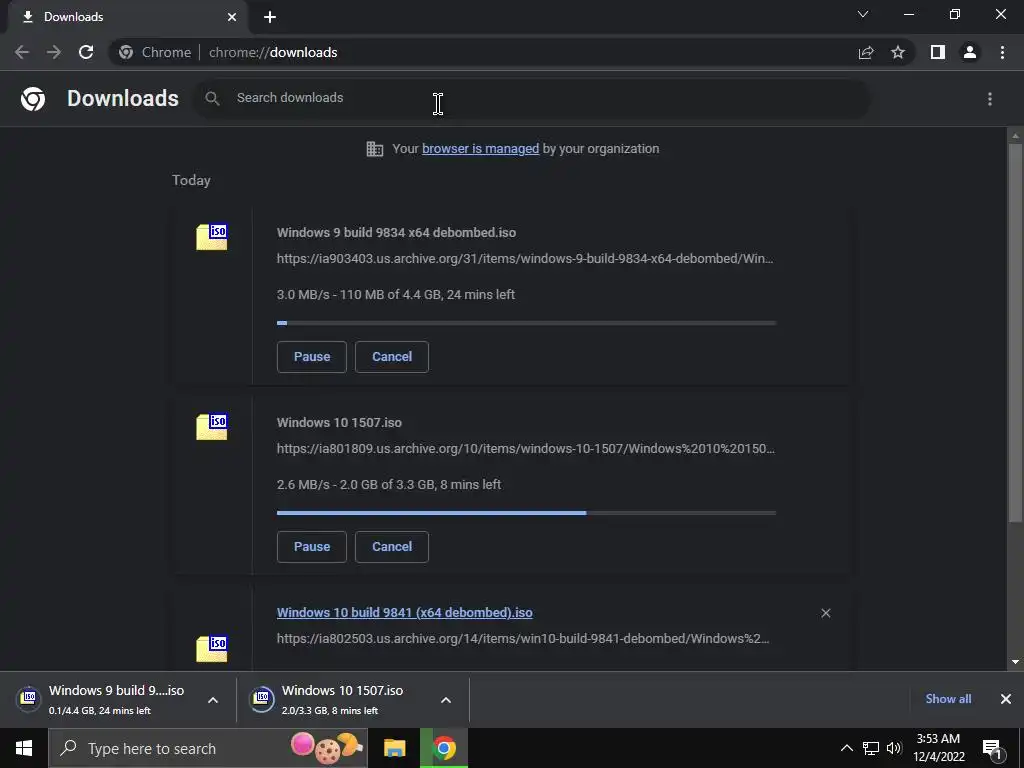Click the Windows 10 1507 archive.org URL
The image size is (1024, 768).
[x=526, y=449]
